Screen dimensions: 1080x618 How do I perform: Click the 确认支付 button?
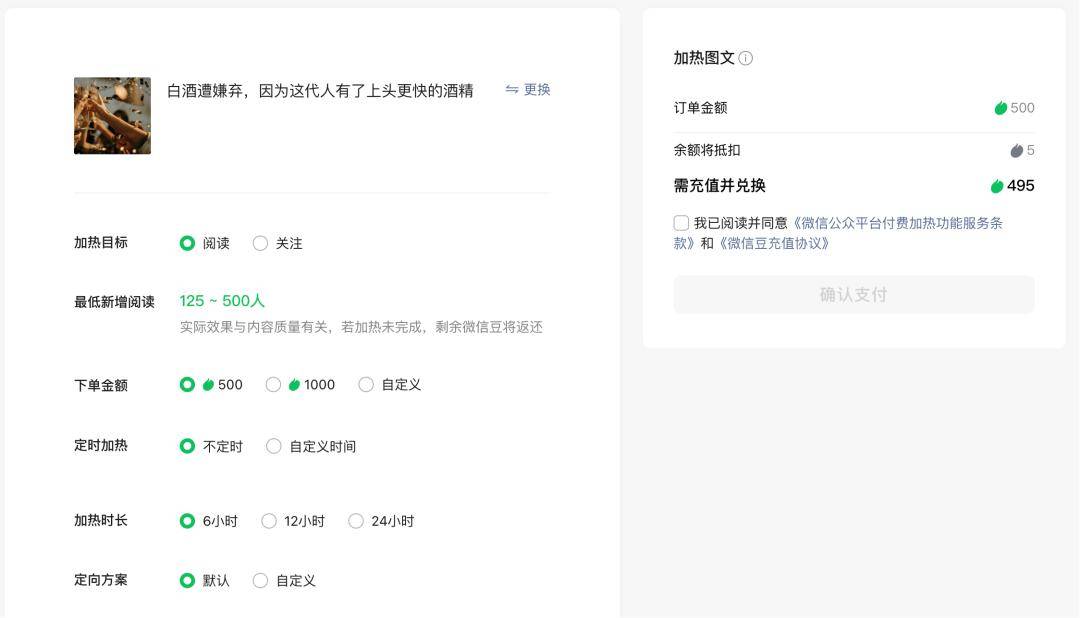pos(853,295)
